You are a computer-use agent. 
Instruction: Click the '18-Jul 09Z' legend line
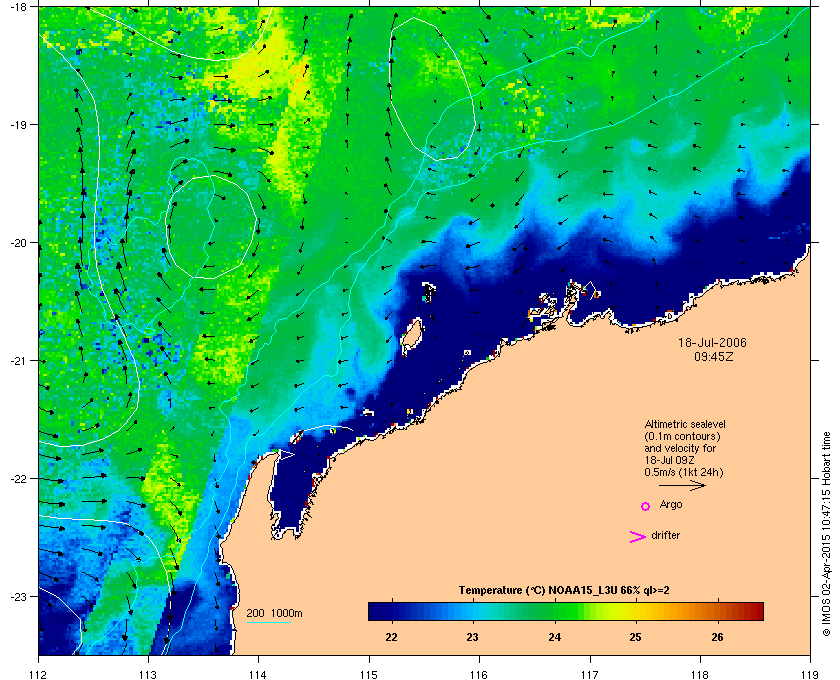[670, 460]
